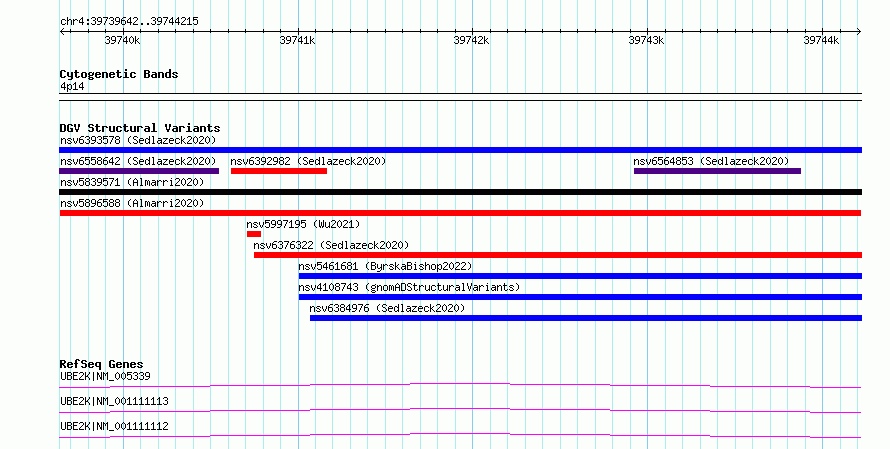Open the nsv6384976 (Sedlazeck2020) label
Viewport: 890px width, 449px height.
pos(387,308)
